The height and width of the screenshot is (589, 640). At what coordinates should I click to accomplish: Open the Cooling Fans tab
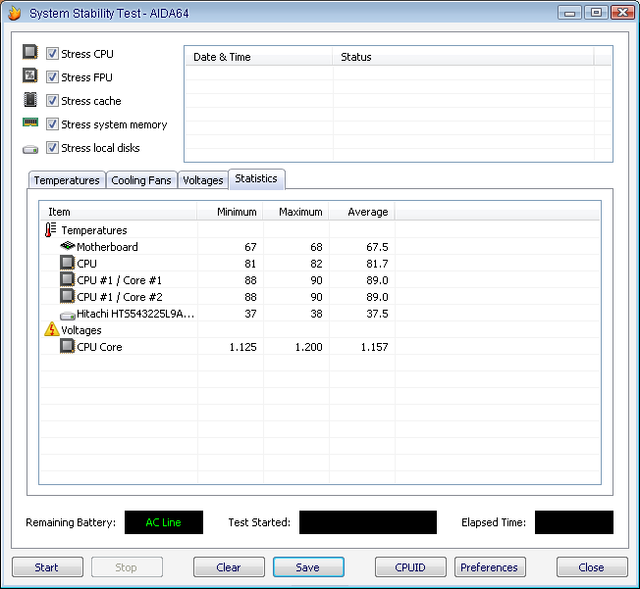[141, 180]
